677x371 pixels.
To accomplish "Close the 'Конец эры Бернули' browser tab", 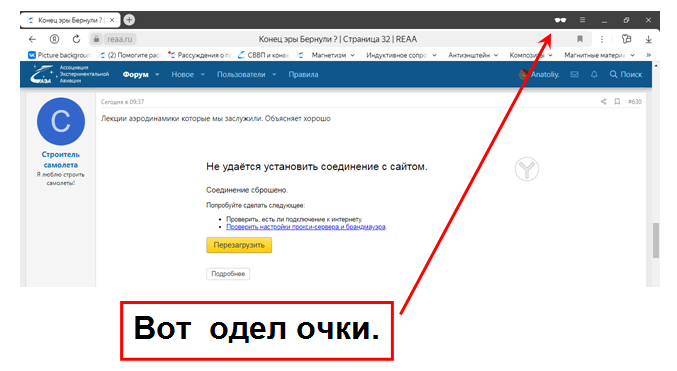I will [112, 20].
